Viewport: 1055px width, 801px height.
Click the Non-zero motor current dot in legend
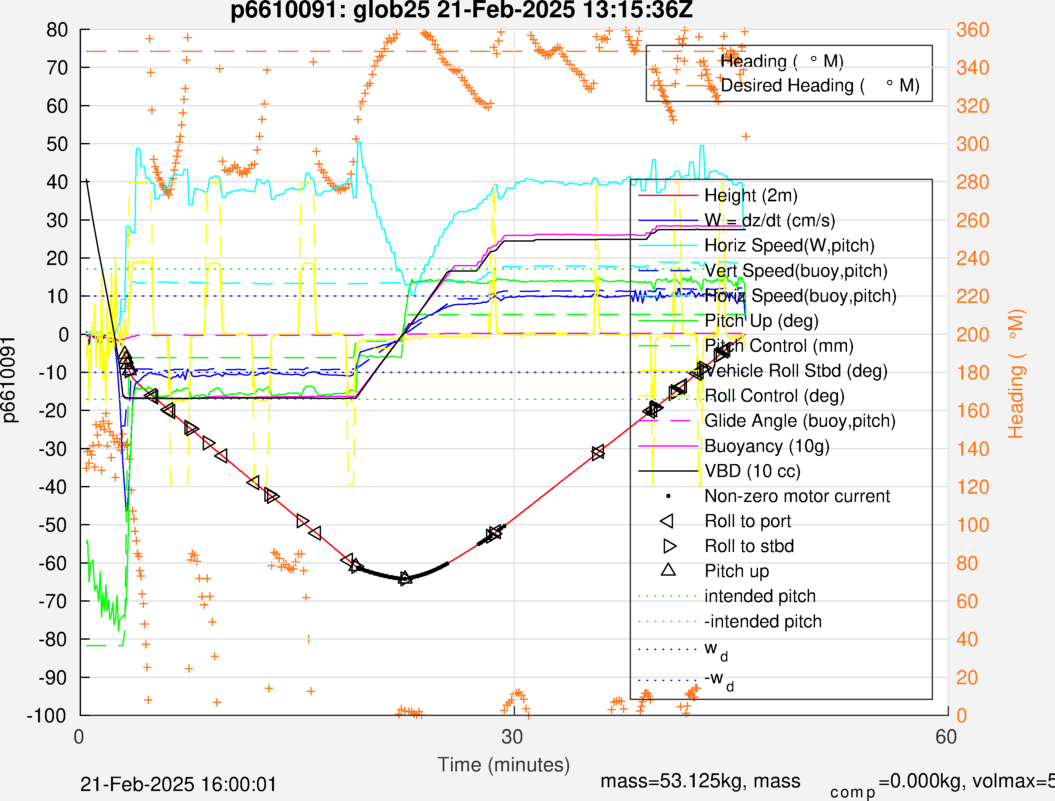[x=668, y=496]
